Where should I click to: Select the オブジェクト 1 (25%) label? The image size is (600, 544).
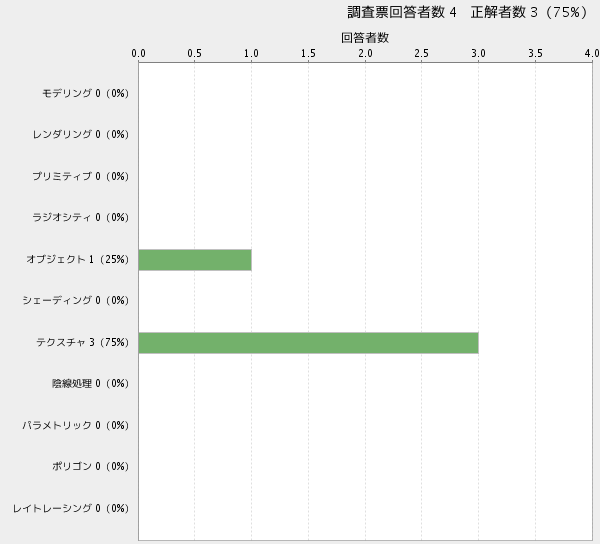point(78,259)
